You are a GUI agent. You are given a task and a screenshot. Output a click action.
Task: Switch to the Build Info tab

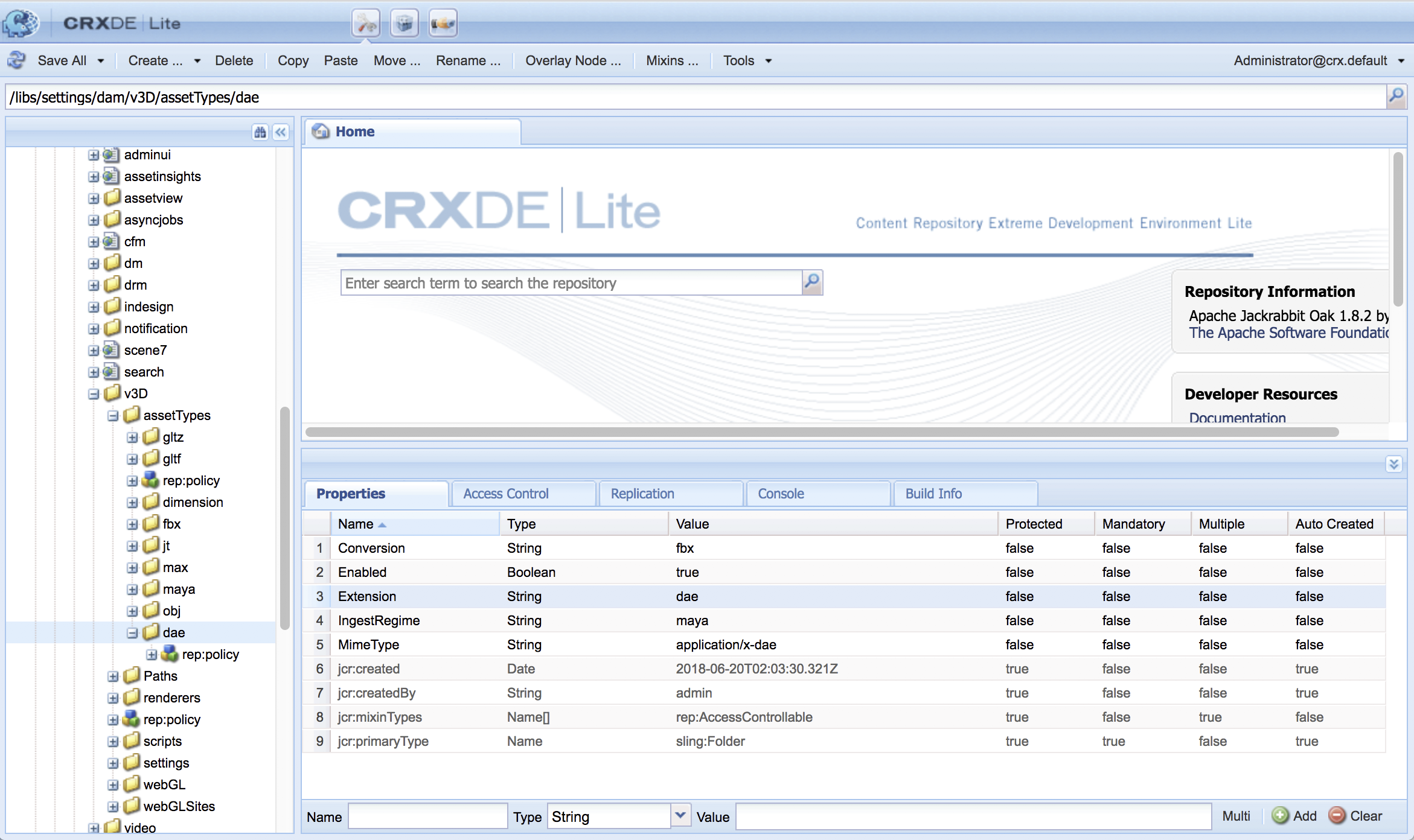(965, 494)
